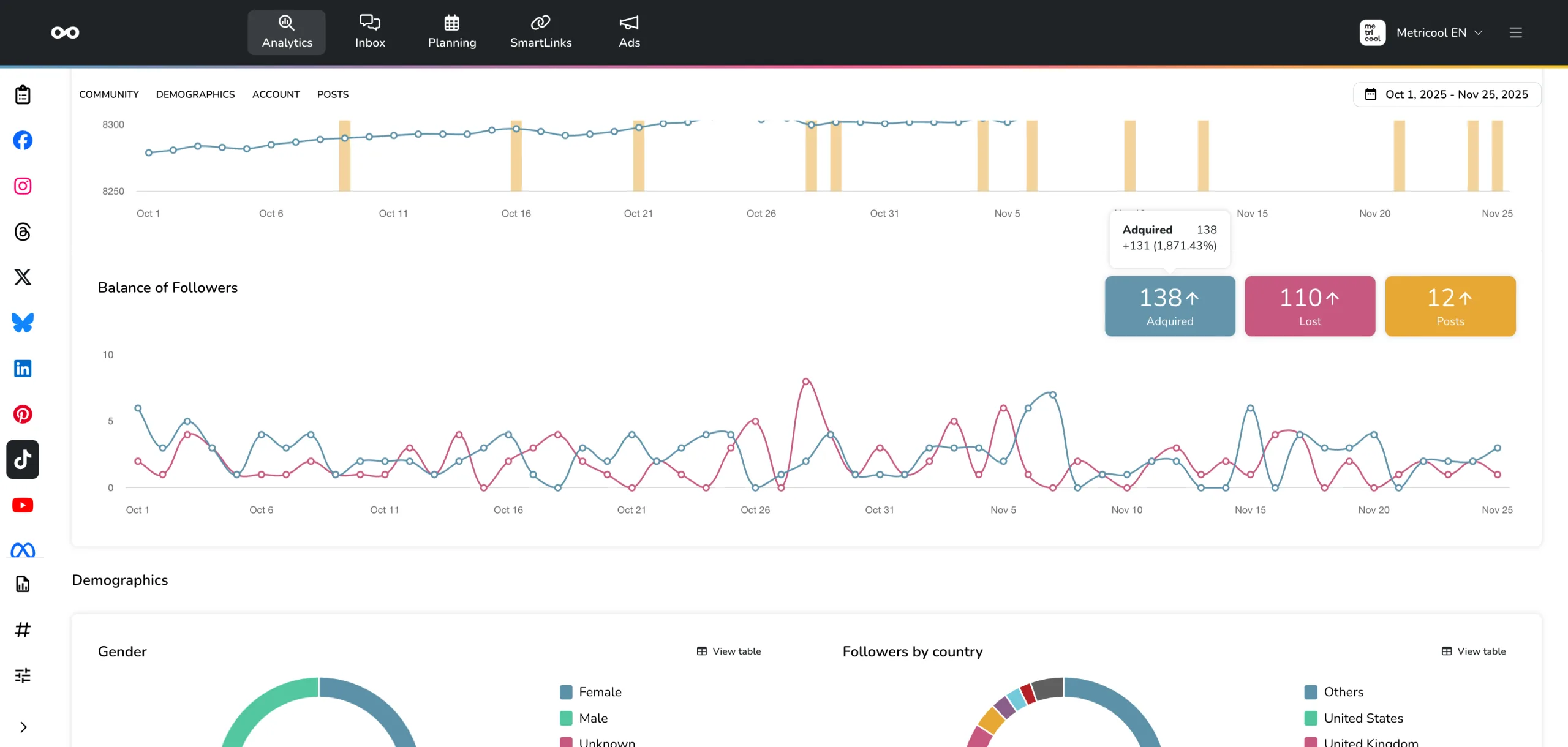Jump to the DEMOGRAPHICS section

click(x=195, y=94)
